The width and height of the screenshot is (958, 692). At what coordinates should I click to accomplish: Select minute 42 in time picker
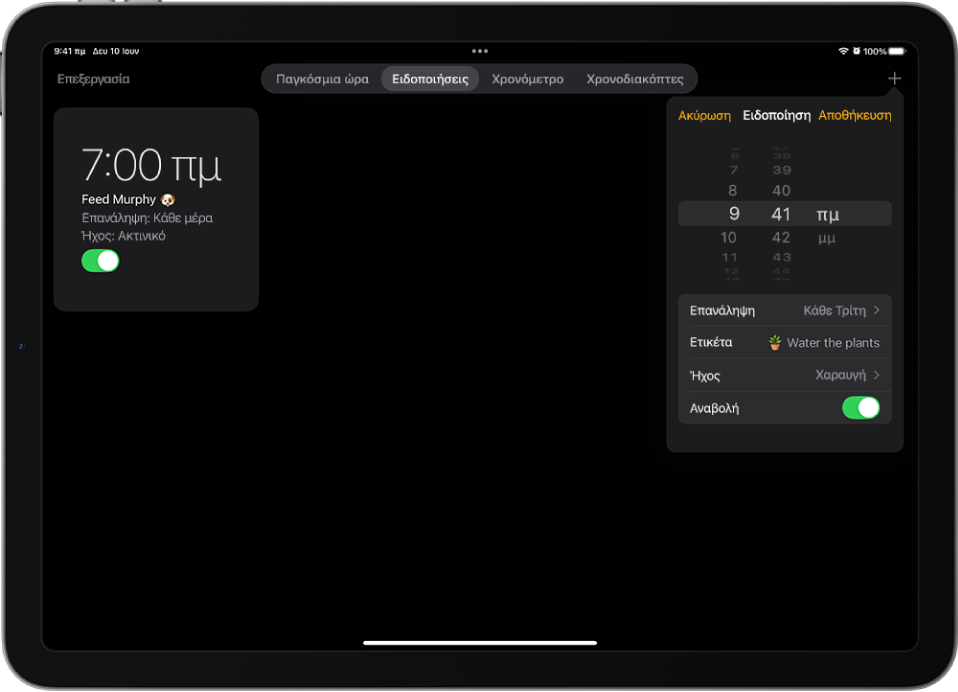[x=781, y=238]
